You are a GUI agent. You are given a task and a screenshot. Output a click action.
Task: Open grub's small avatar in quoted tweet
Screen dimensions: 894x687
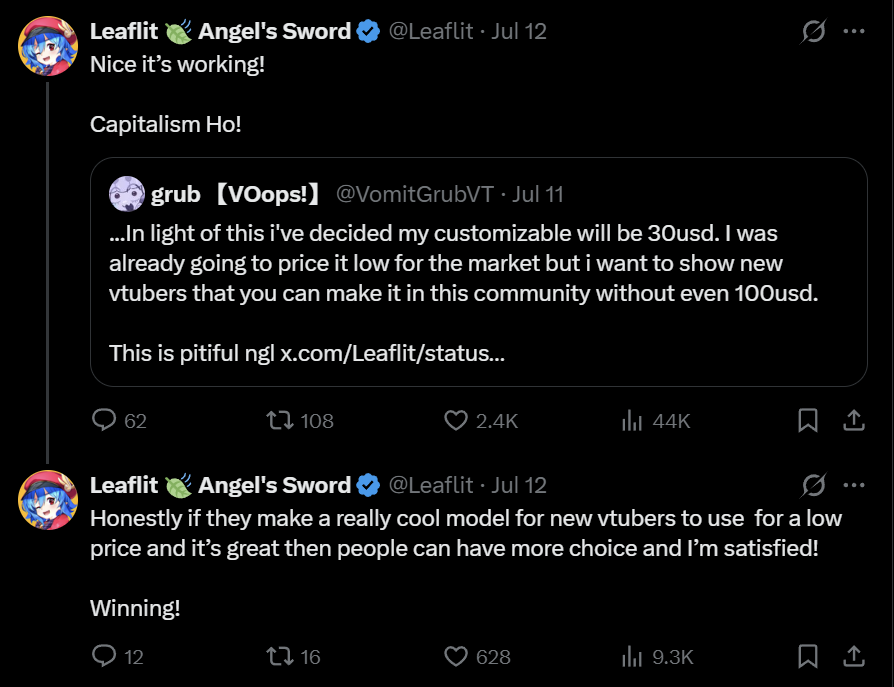pos(127,194)
